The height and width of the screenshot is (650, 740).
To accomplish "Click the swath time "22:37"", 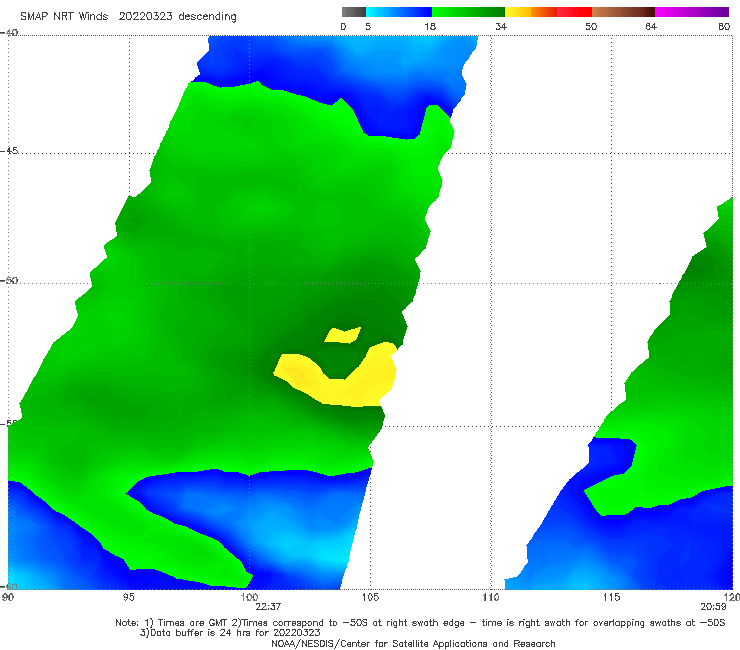I will (268, 607).
